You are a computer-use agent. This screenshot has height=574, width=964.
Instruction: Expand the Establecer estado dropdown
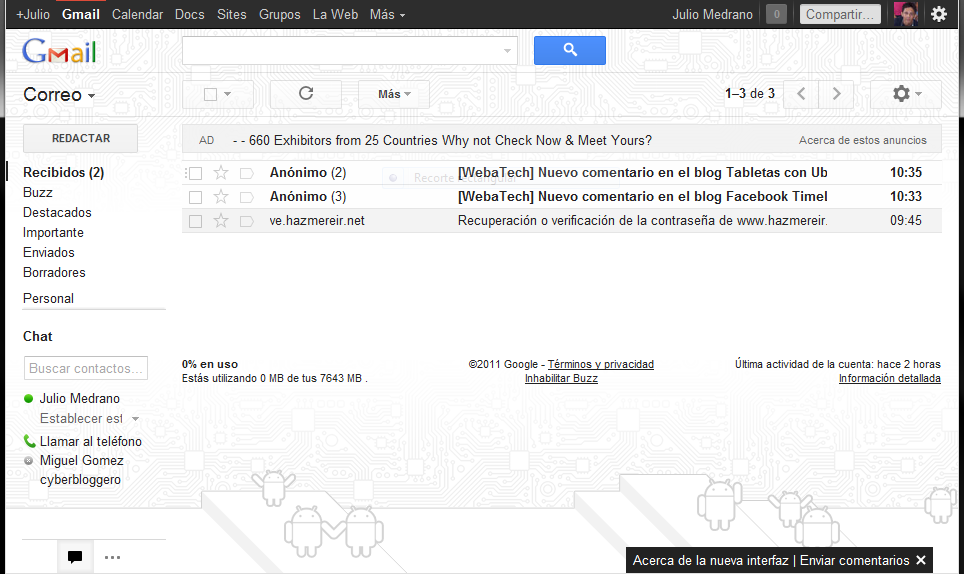135,419
